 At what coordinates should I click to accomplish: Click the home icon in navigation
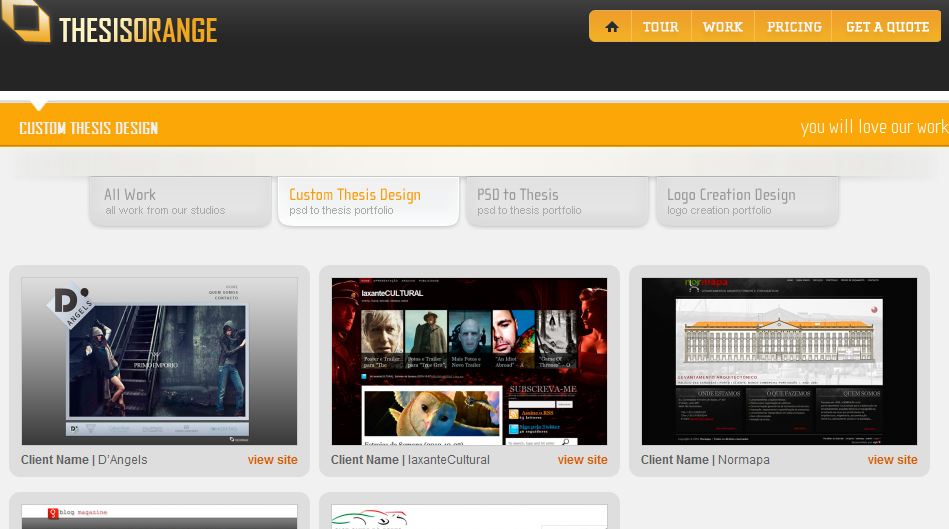click(612, 27)
